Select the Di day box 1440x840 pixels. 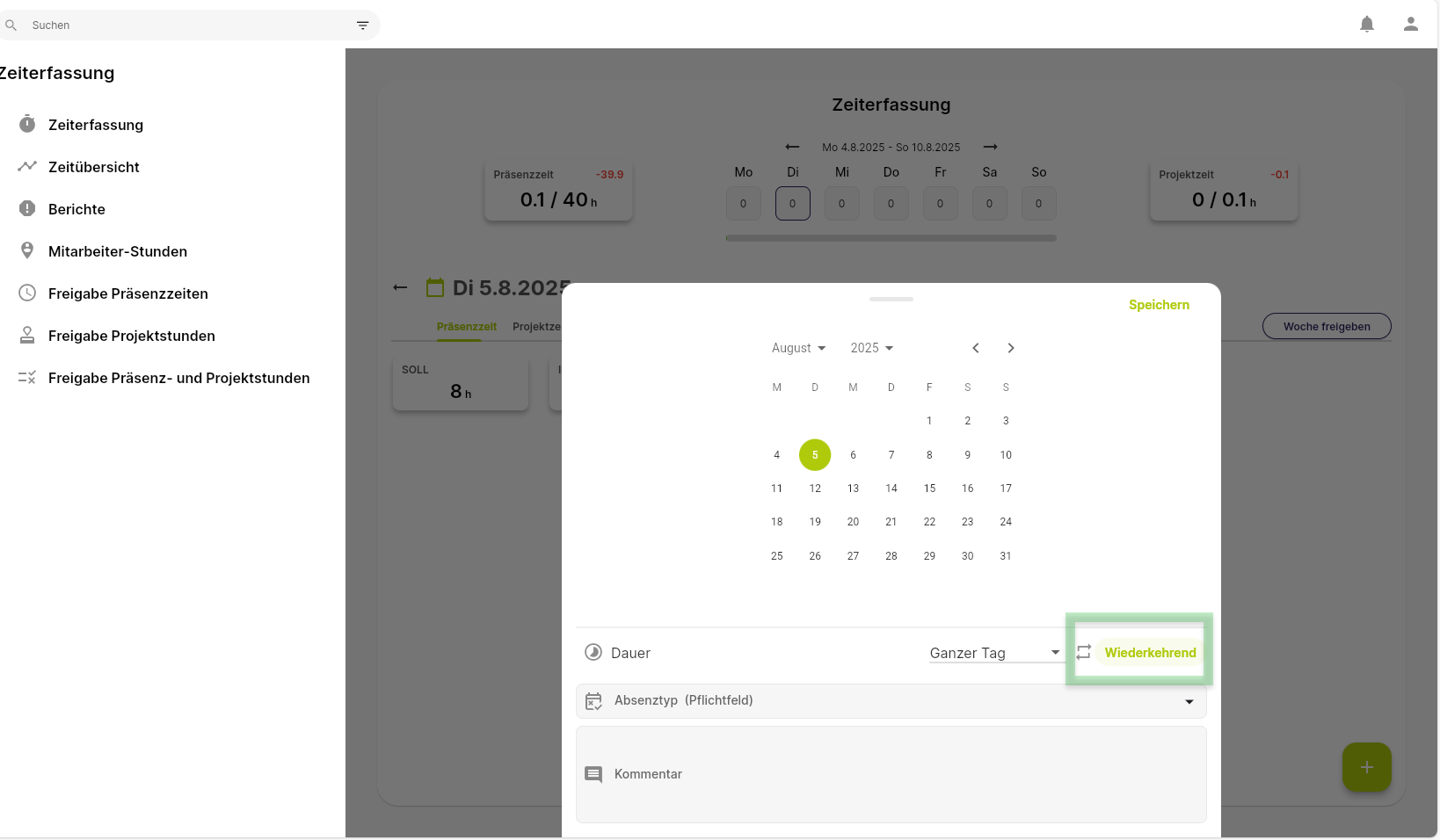792,204
